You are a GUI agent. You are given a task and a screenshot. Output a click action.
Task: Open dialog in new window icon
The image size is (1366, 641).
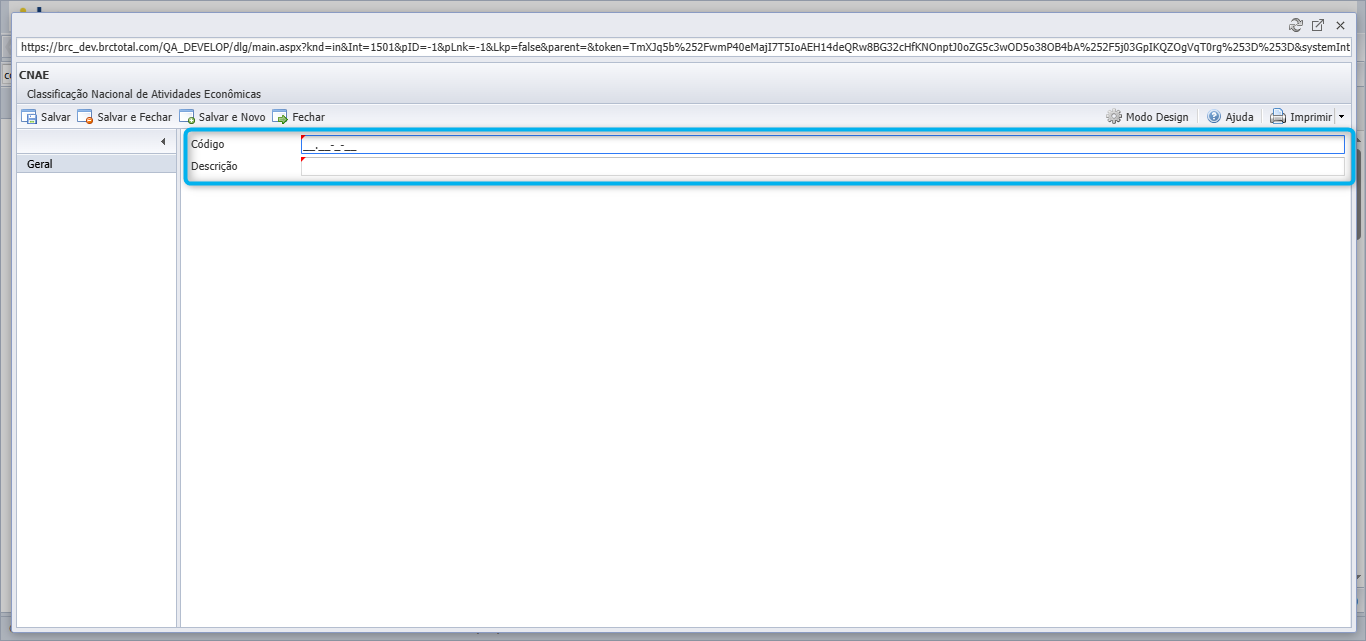[1318, 25]
